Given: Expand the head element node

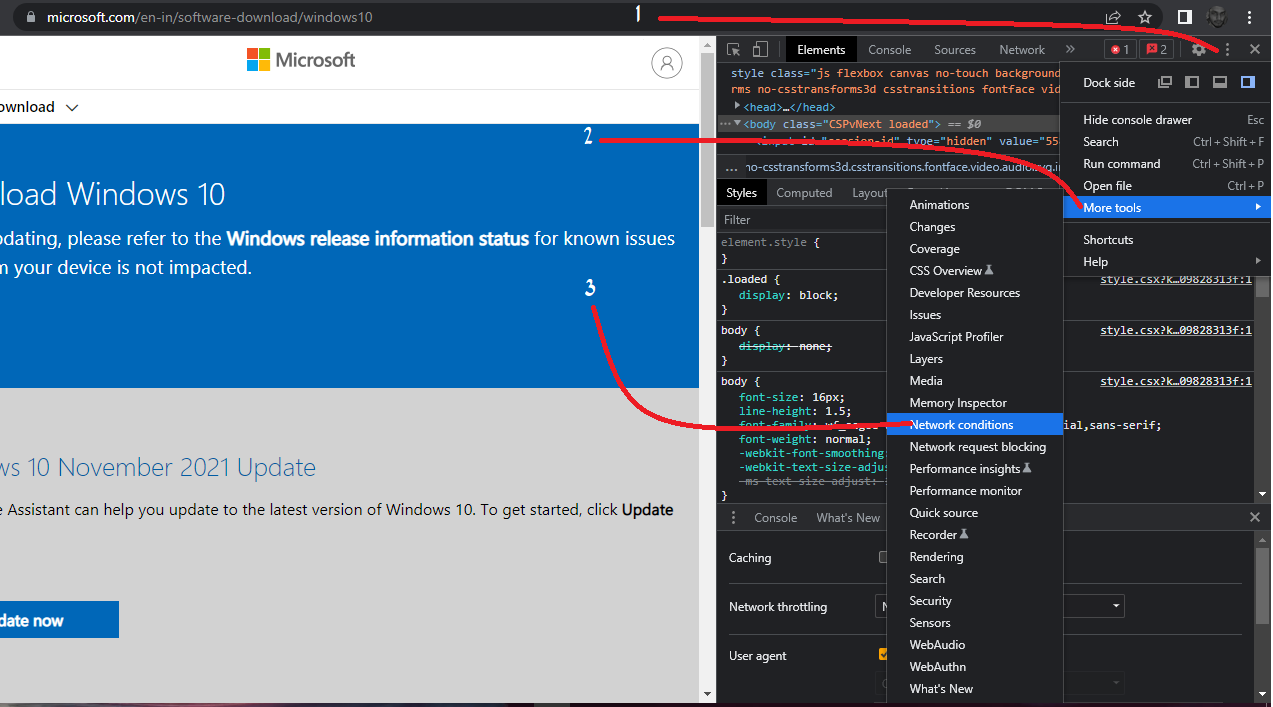Looking at the screenshot, I should (738, 106).
